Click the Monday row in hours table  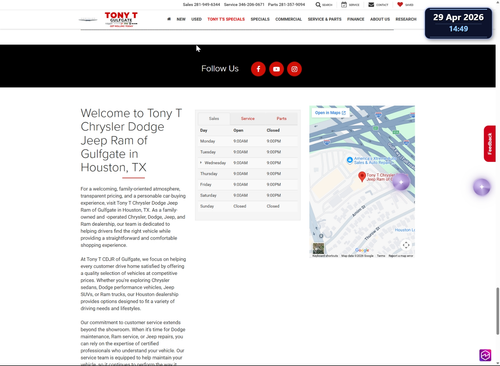click(248, 141)
